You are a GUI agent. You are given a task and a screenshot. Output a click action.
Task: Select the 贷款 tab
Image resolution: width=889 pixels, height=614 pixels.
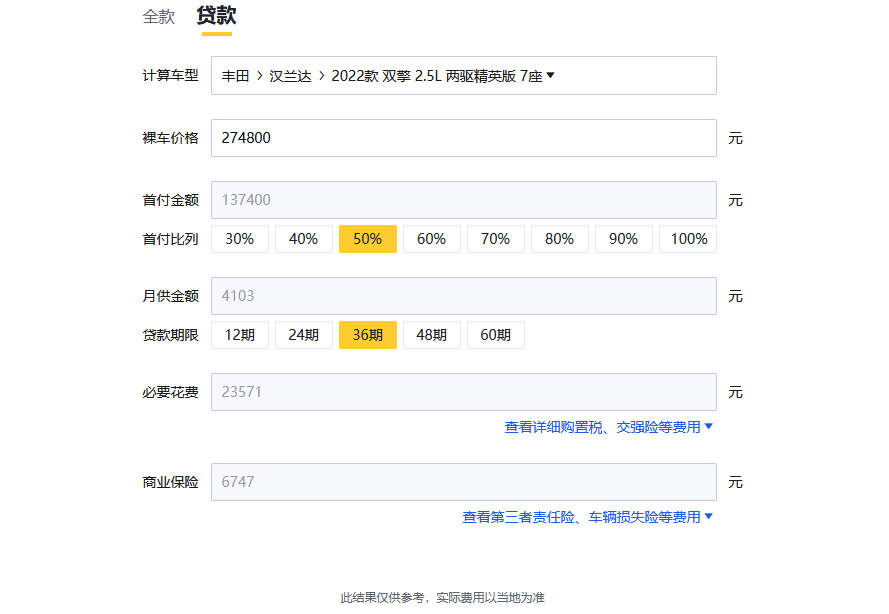coord(216,17)
